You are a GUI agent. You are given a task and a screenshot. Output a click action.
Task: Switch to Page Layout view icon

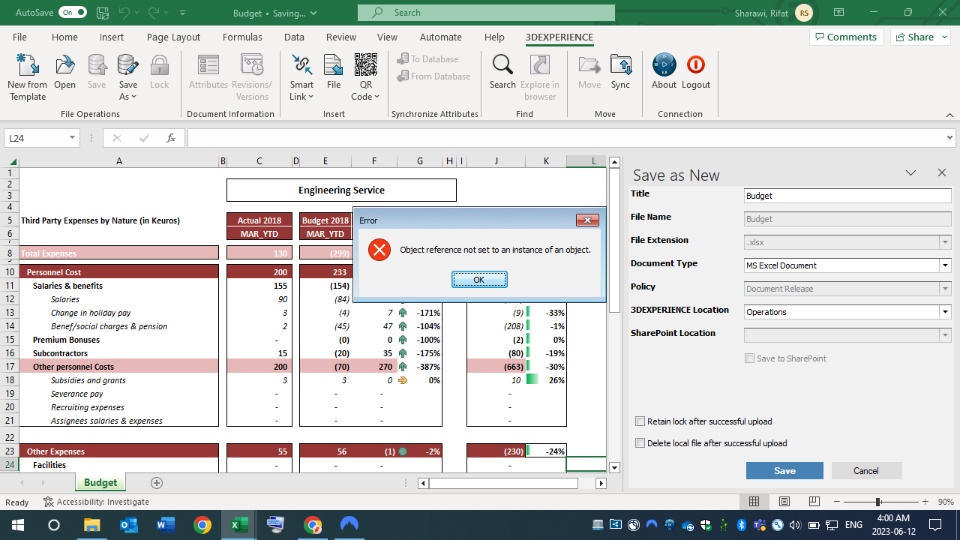click(784, 501)
